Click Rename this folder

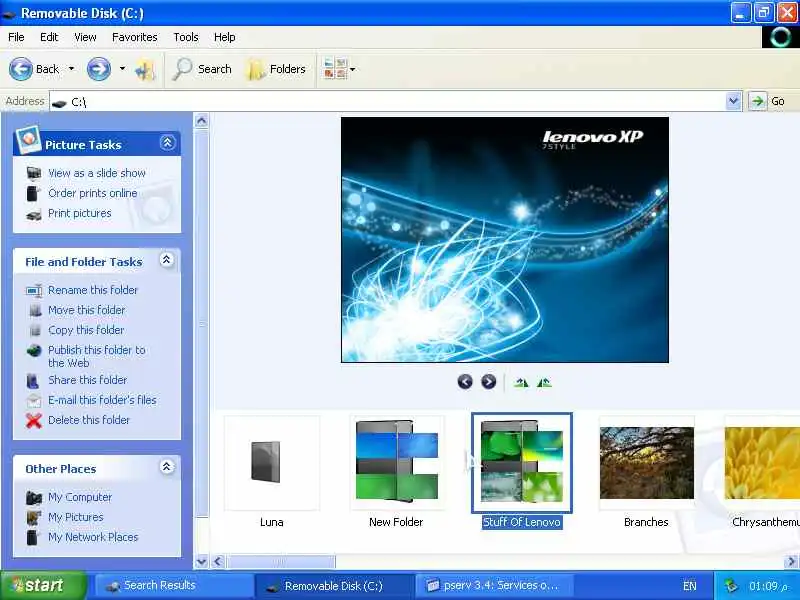click(x=93, y=290)
